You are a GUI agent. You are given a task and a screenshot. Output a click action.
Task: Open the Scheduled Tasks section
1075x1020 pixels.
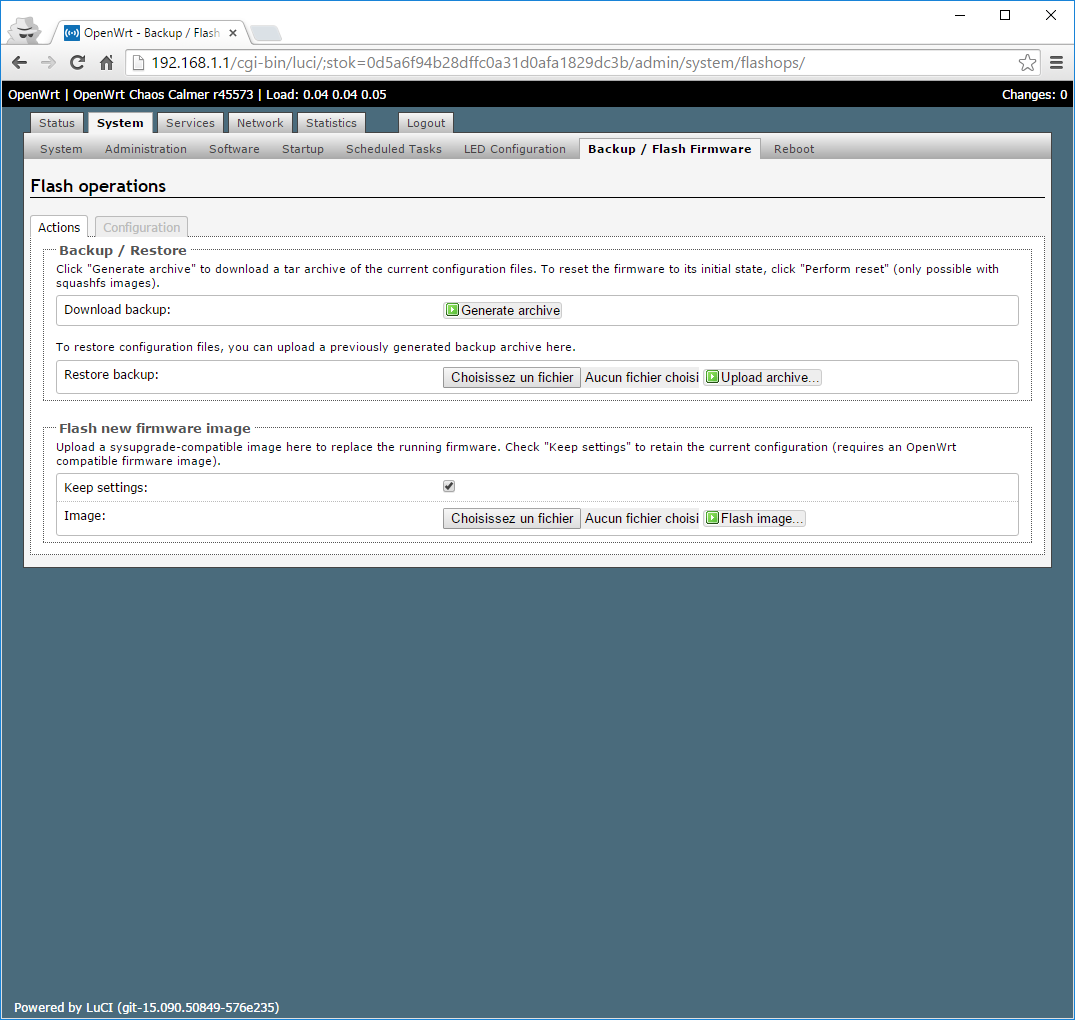pyautogui.click(x=394, y=149)
